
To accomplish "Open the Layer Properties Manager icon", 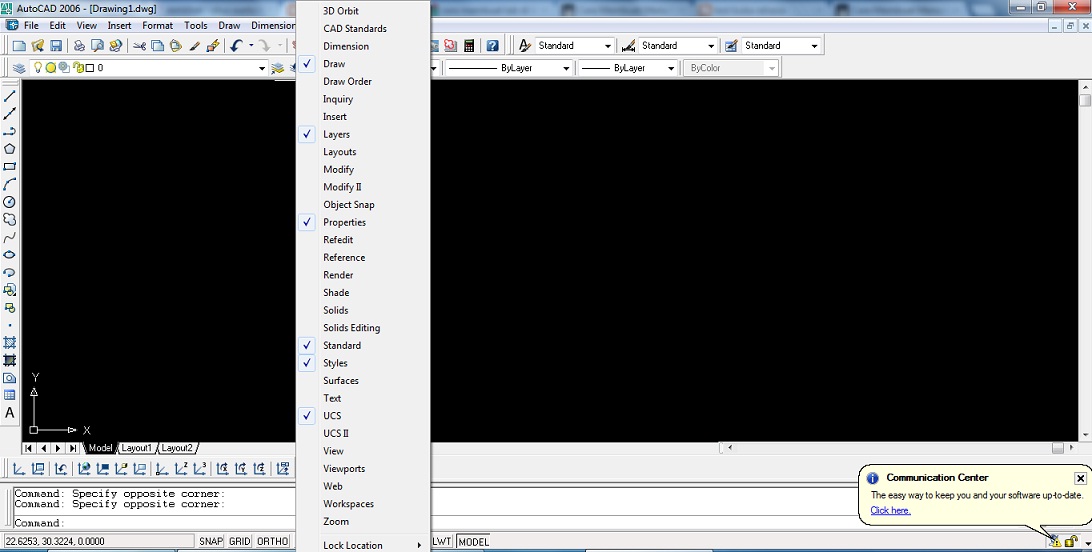I will (x=20, y=68).
